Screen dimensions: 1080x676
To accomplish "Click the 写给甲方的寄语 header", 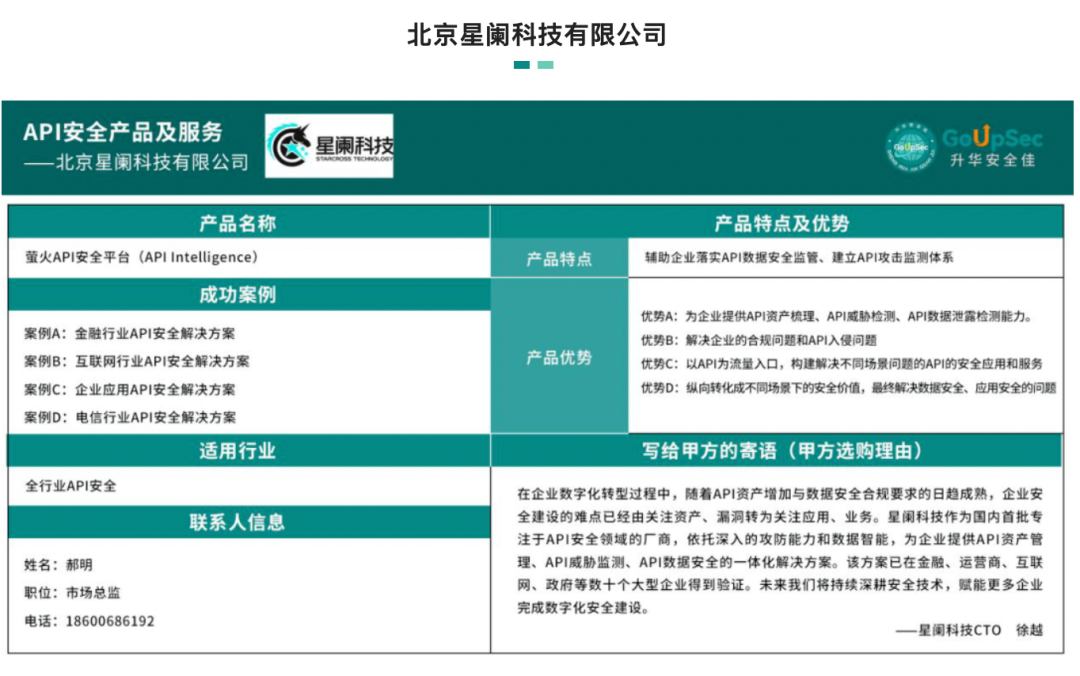I will pyautogui.click(x=777, y=451).
